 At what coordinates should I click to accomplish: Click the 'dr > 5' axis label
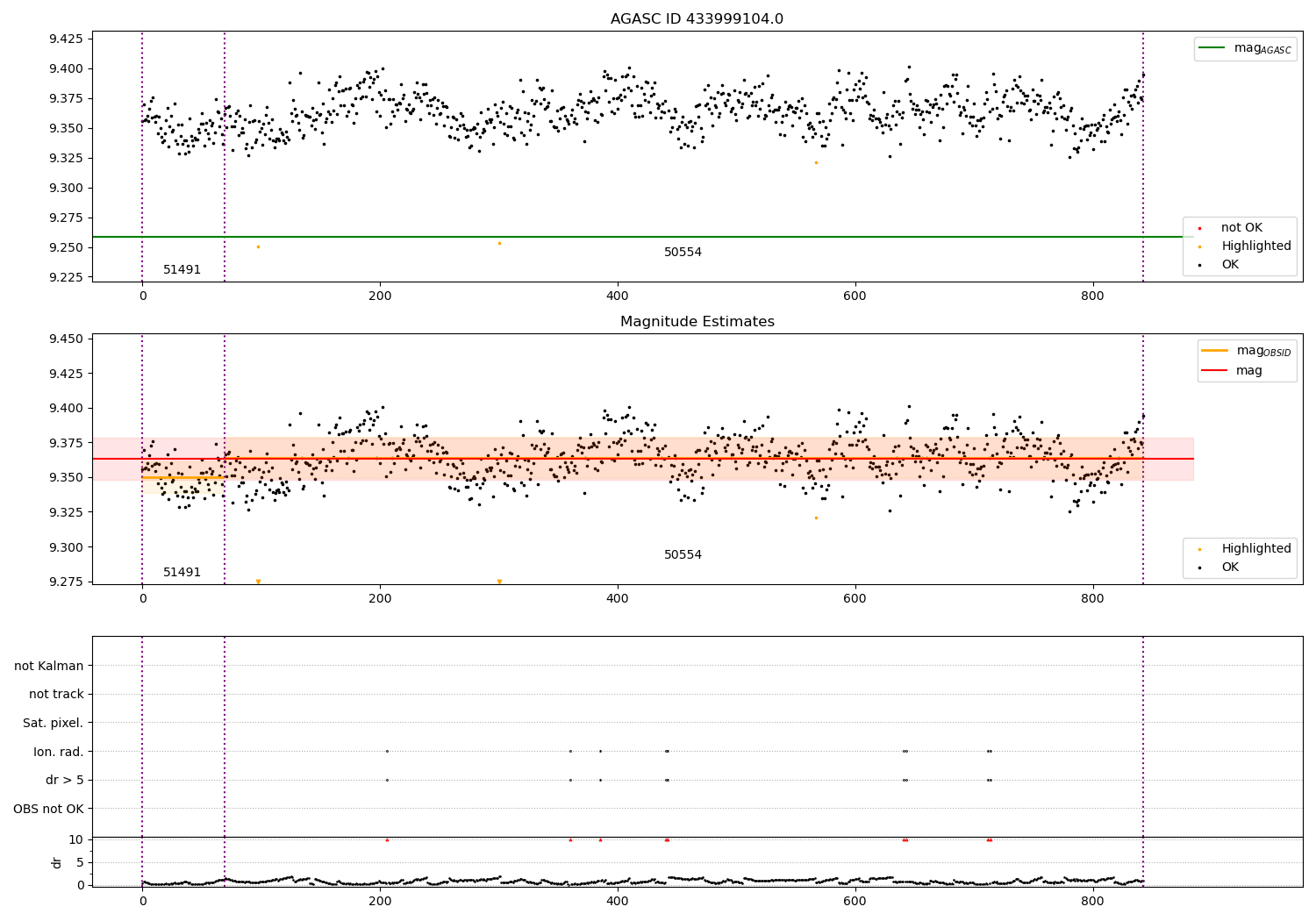coord(65,781)
